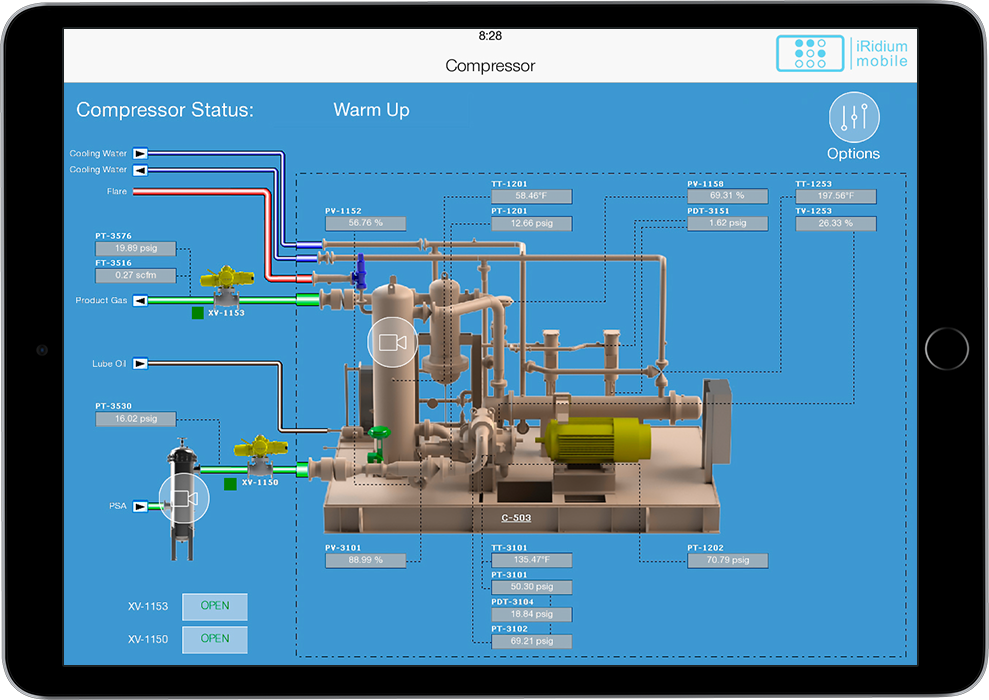Click the PT-3576 pressure readout
Image resolution: width=989 pixels, height=700 pixels.
(136, 248)
